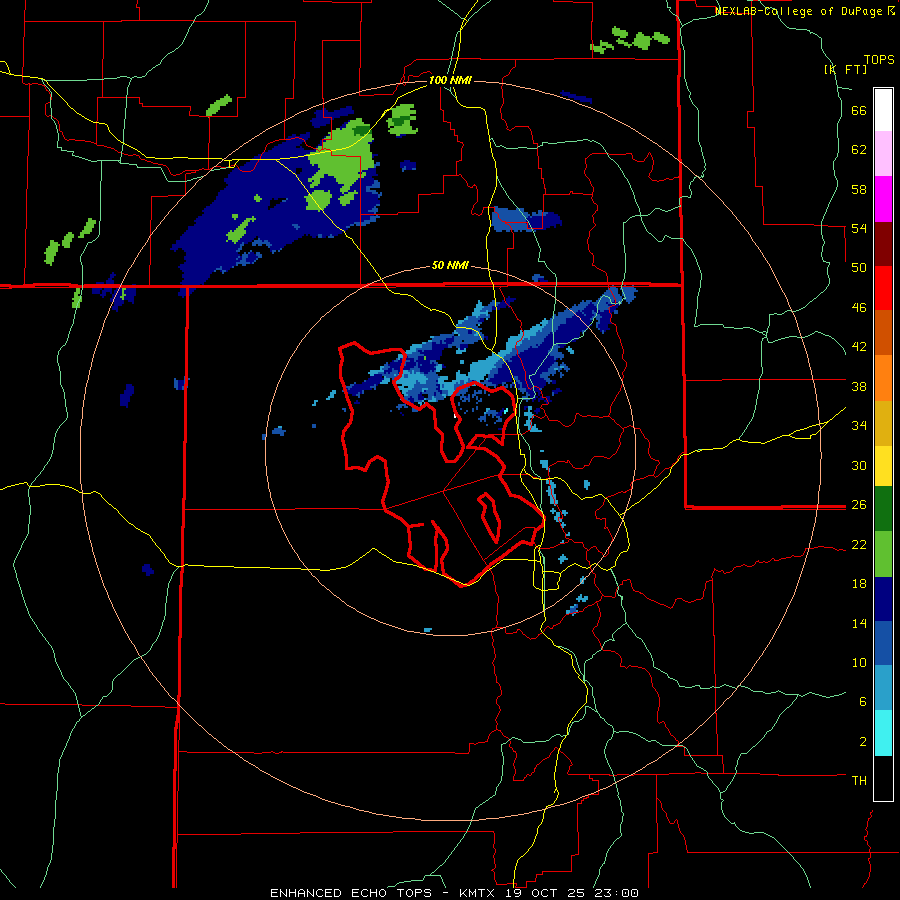Viewport: 900px width, 900px height.
Task: Click the dark green swatch between 30 and 26
Action: tap(883, 509)
